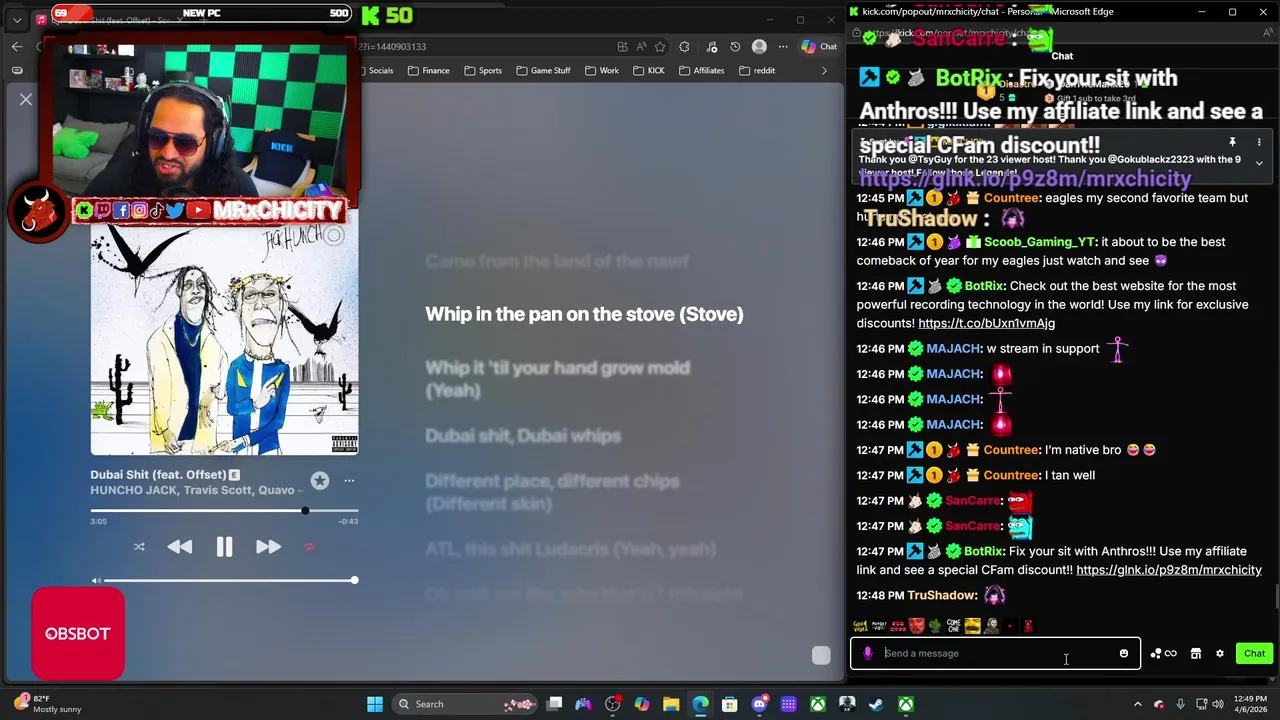Click TruShadow username at 12:48 PM

pos(941,595)
